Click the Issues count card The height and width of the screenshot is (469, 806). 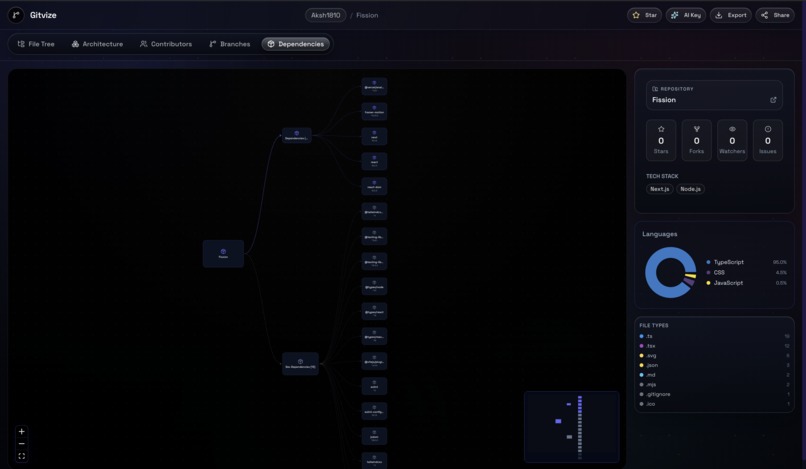click(767, 140)
